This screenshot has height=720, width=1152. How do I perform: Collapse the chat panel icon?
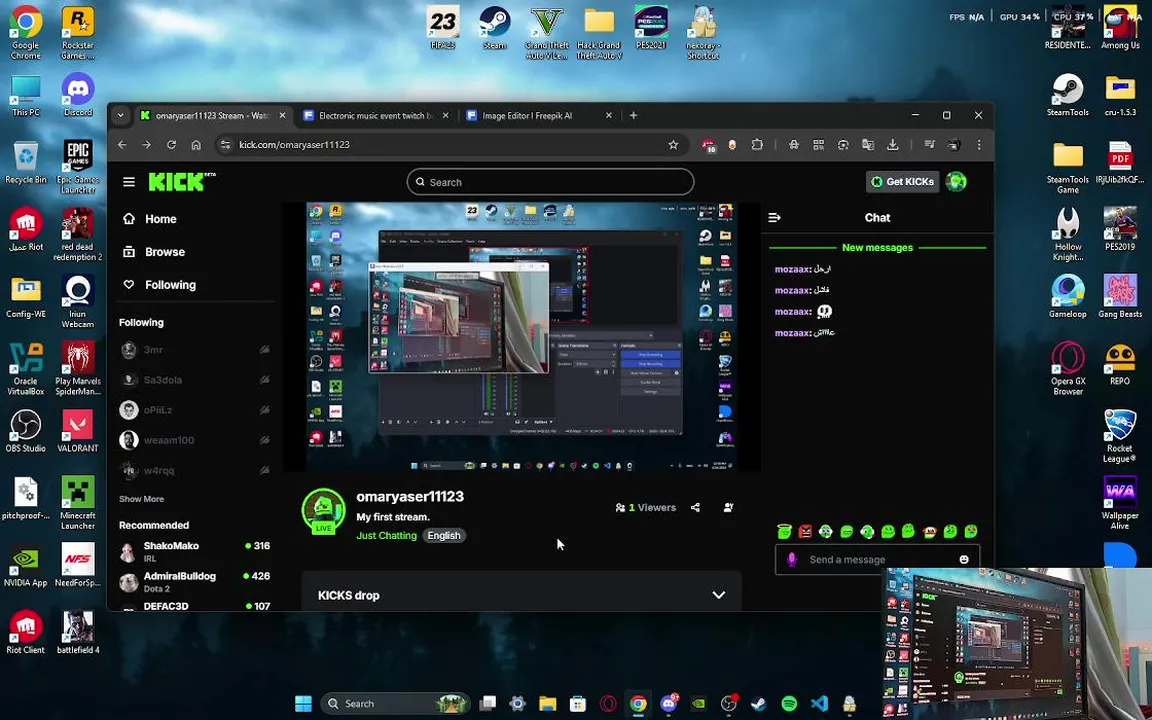click(774, 217)
